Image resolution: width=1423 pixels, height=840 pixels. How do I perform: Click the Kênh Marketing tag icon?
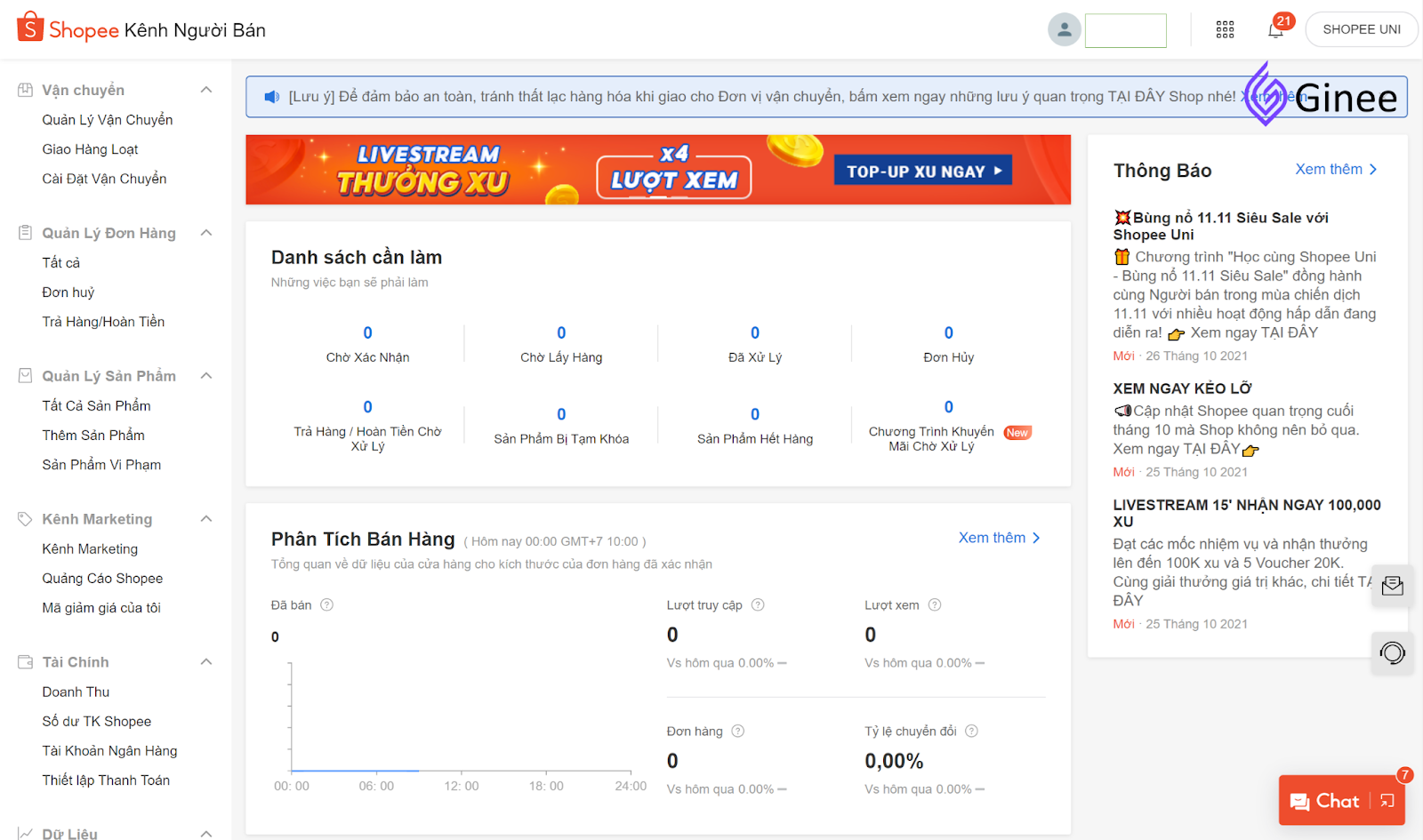(x=26, y=519)
